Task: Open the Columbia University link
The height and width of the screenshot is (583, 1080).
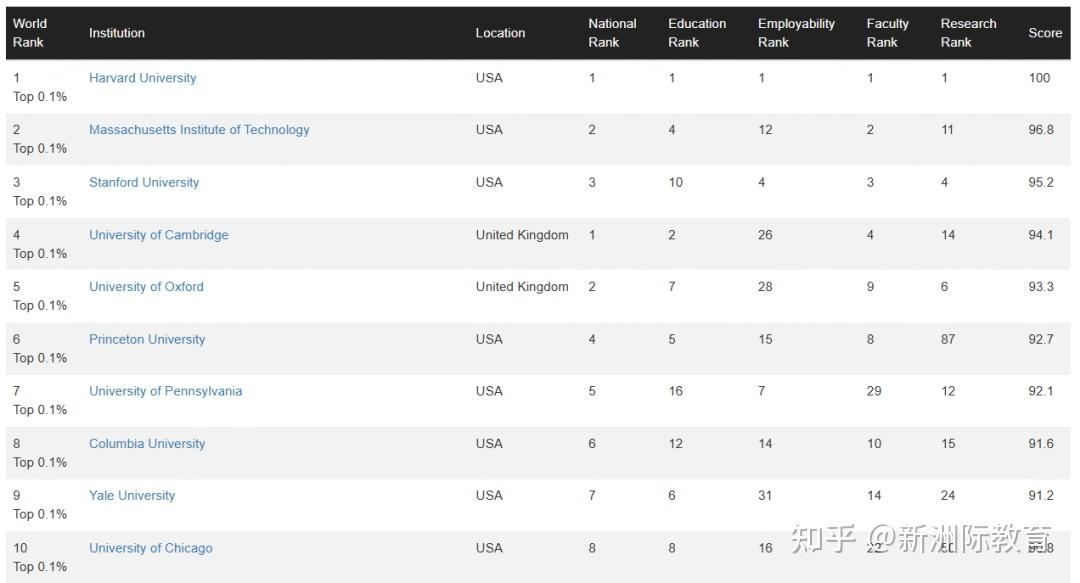Action: point(147,444)
